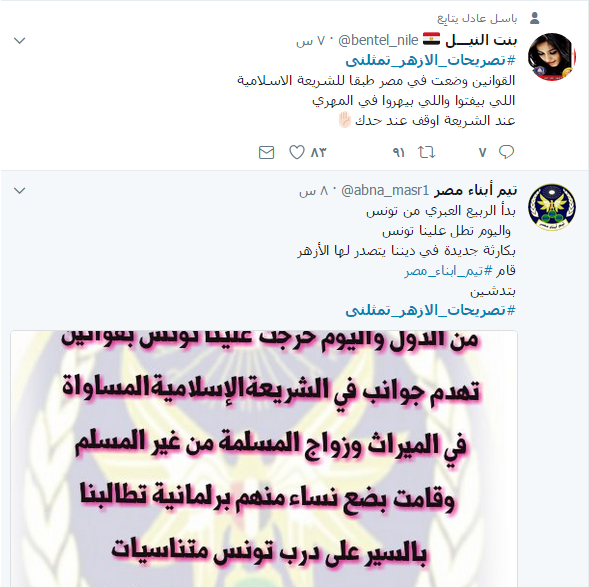Open بنت النيل display name
The image size is (589, 587).
(481, 40)
